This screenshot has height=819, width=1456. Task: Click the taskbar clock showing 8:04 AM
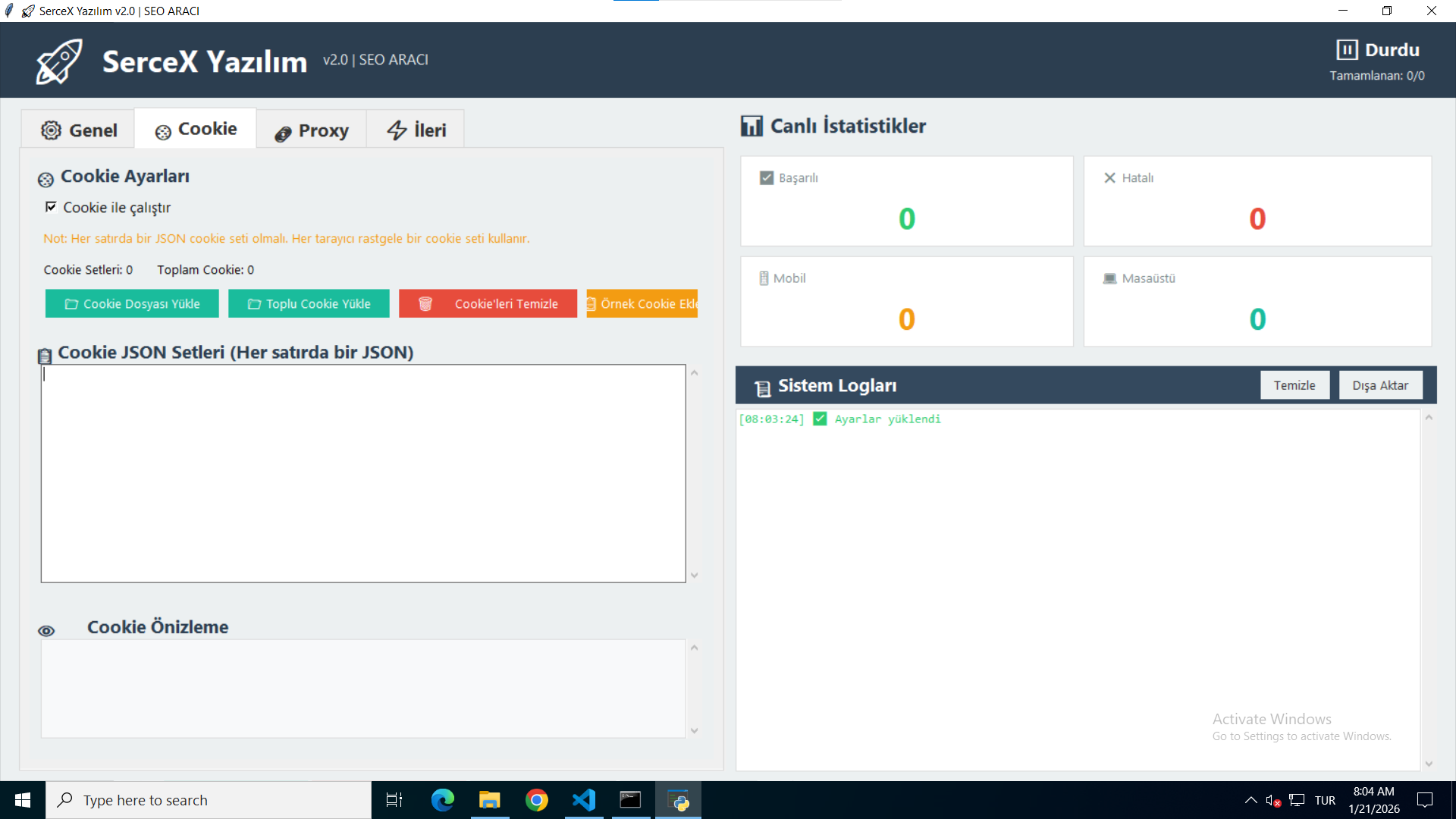click(x=1373, y=800)
